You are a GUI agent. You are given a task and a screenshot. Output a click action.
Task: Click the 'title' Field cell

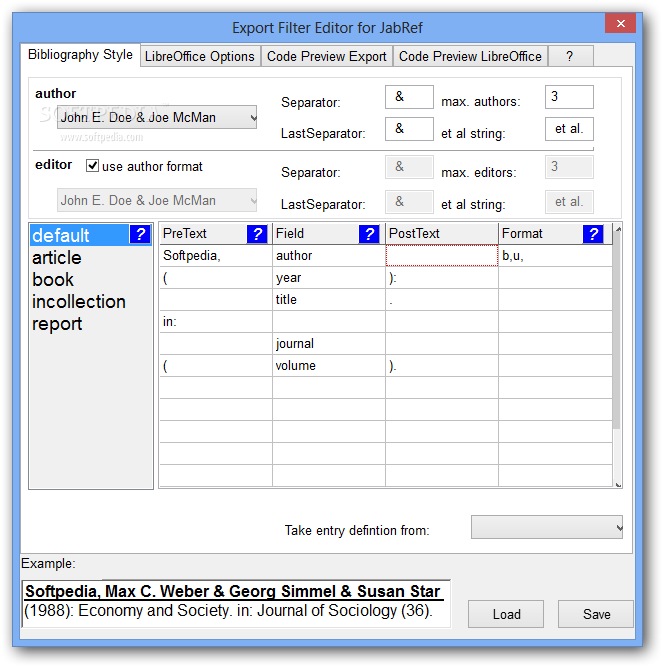click(329, 300)
